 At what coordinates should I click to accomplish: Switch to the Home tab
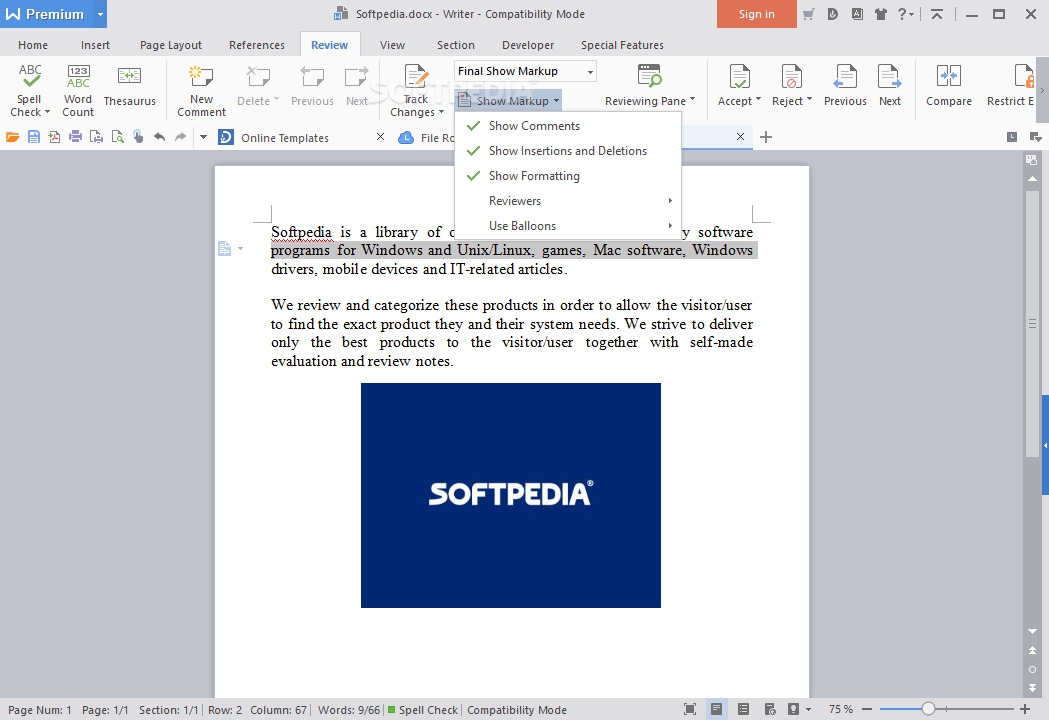[x=33, y=45]
